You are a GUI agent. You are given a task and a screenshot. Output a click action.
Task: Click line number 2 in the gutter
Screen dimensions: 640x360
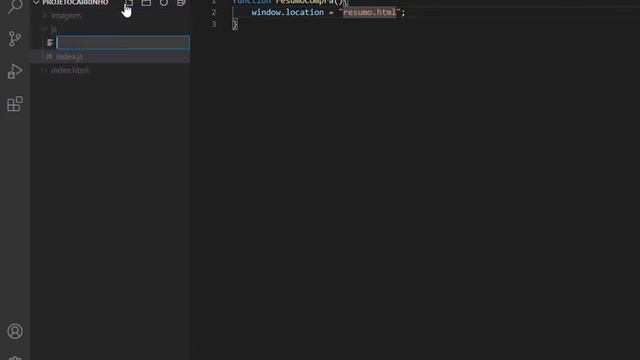213,12
